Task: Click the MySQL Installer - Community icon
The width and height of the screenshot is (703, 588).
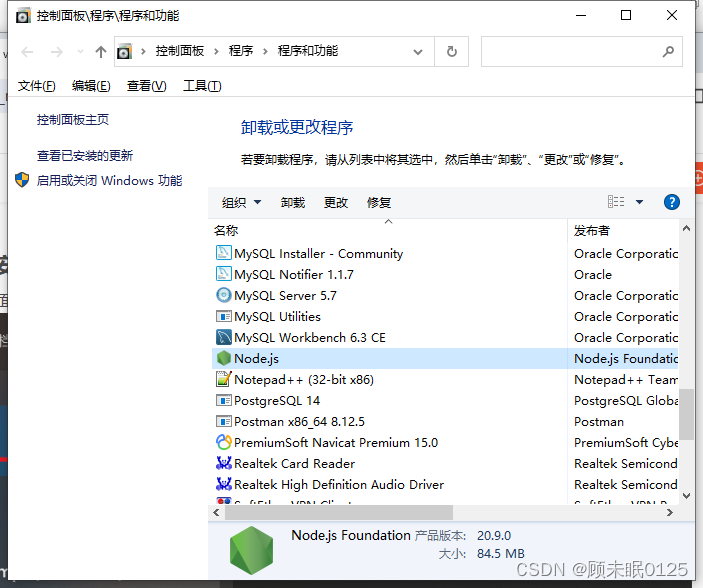Action: click(223, 253)
